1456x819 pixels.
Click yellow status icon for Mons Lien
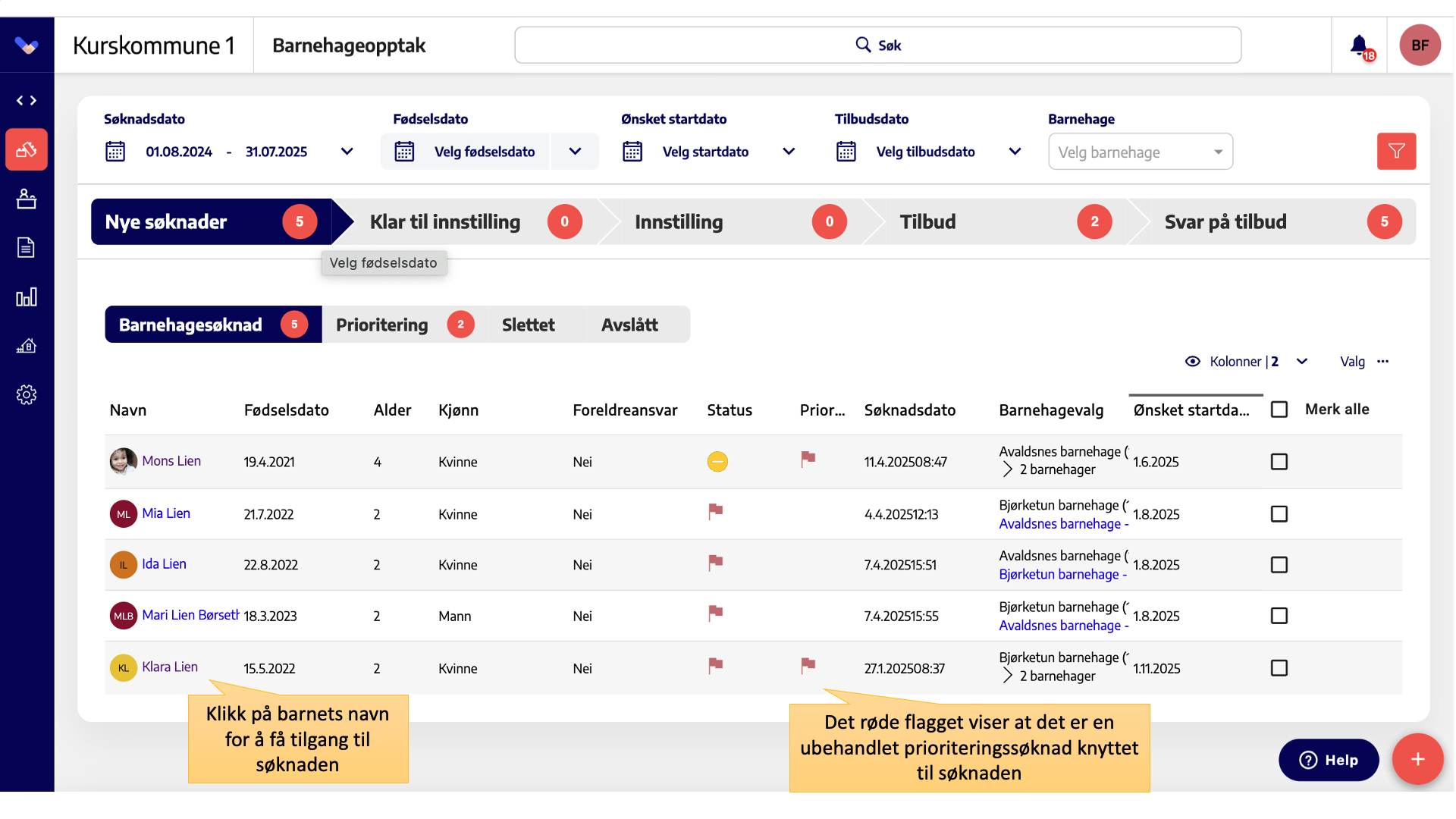coord(717,461)
